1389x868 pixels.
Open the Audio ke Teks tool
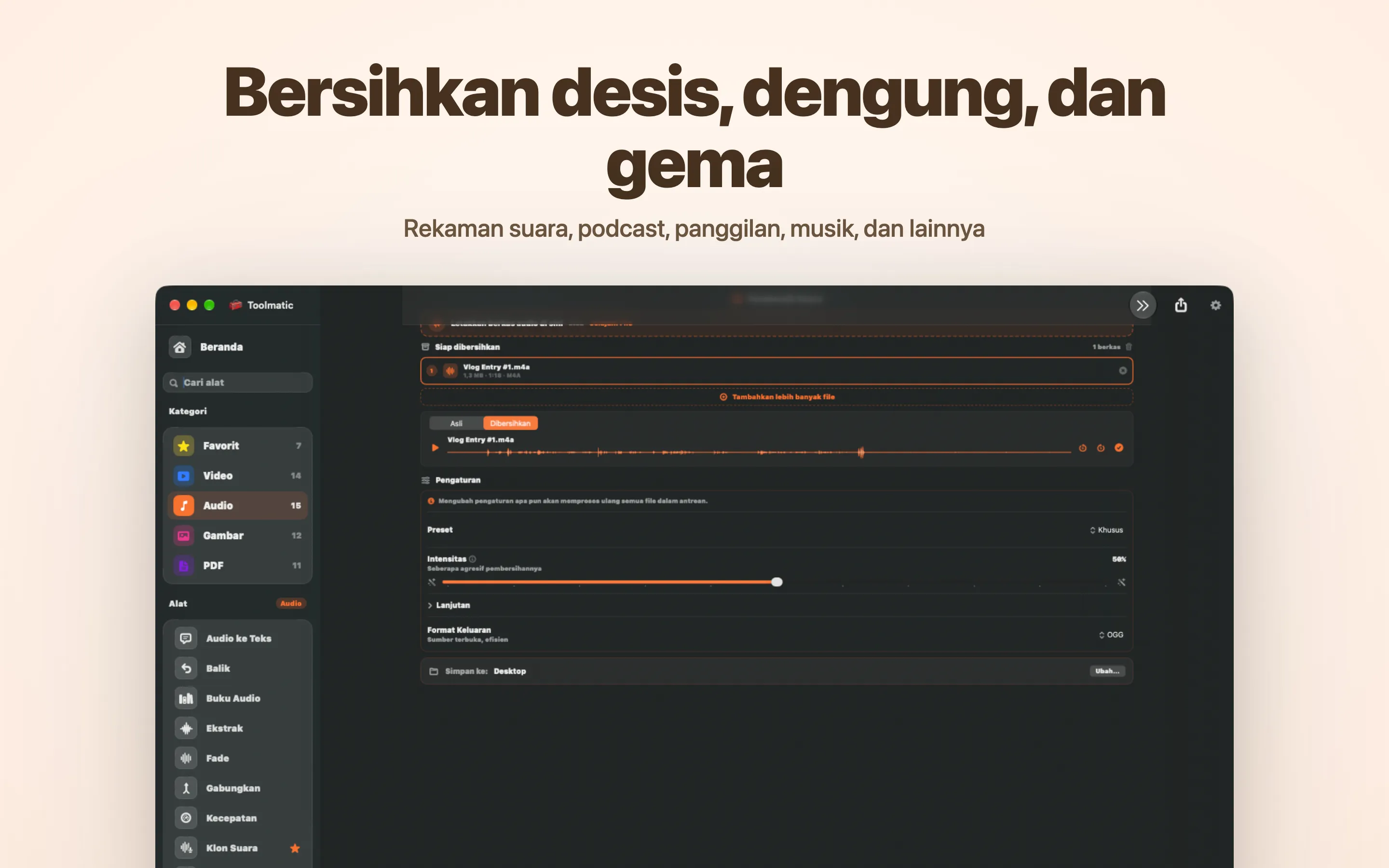click(x=238, y=638)
